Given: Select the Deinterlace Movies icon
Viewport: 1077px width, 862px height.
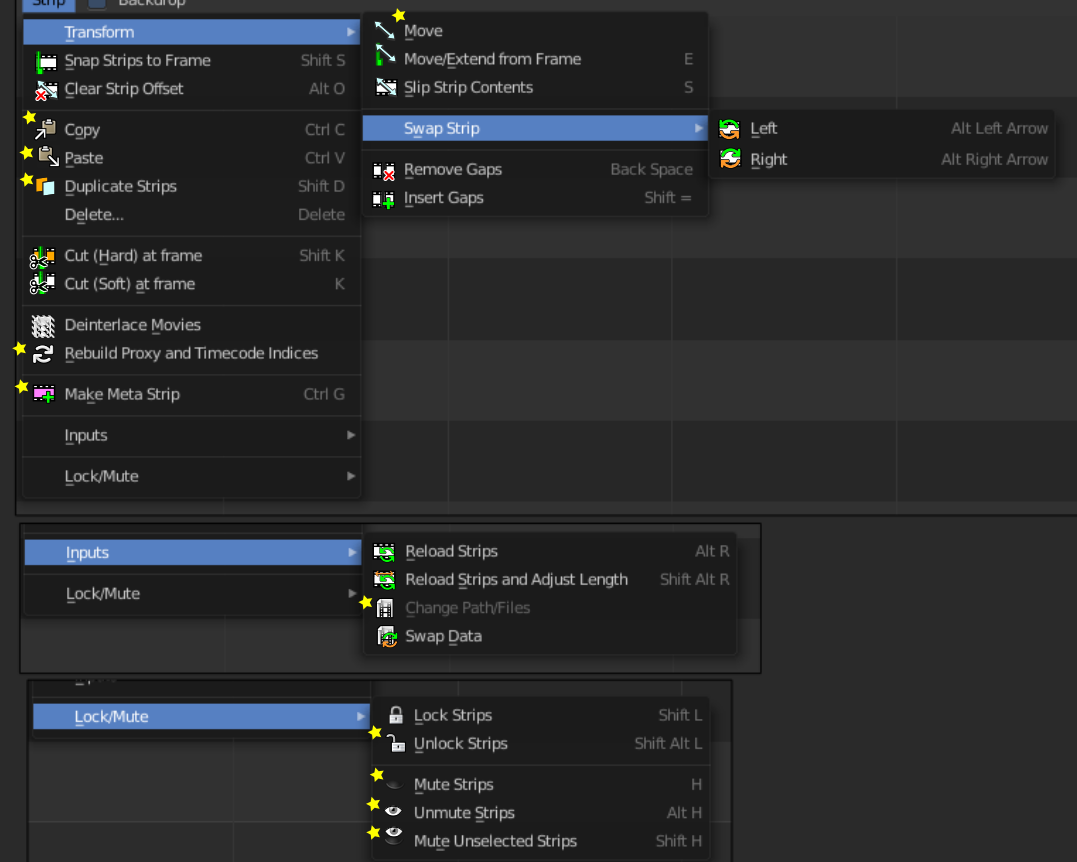Looking at the screenshot, I should [43, 326].
